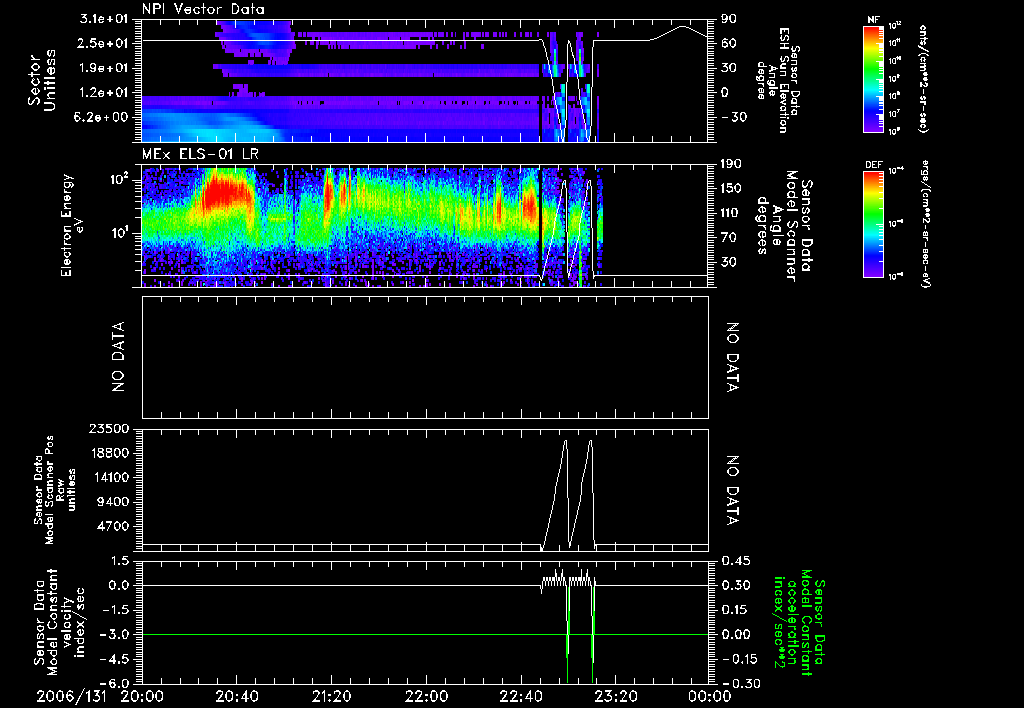Viewport: 1024px width, 708px height.
Task: Click NO DATA label right of scanner position panel
Action: tap(732, 490)
